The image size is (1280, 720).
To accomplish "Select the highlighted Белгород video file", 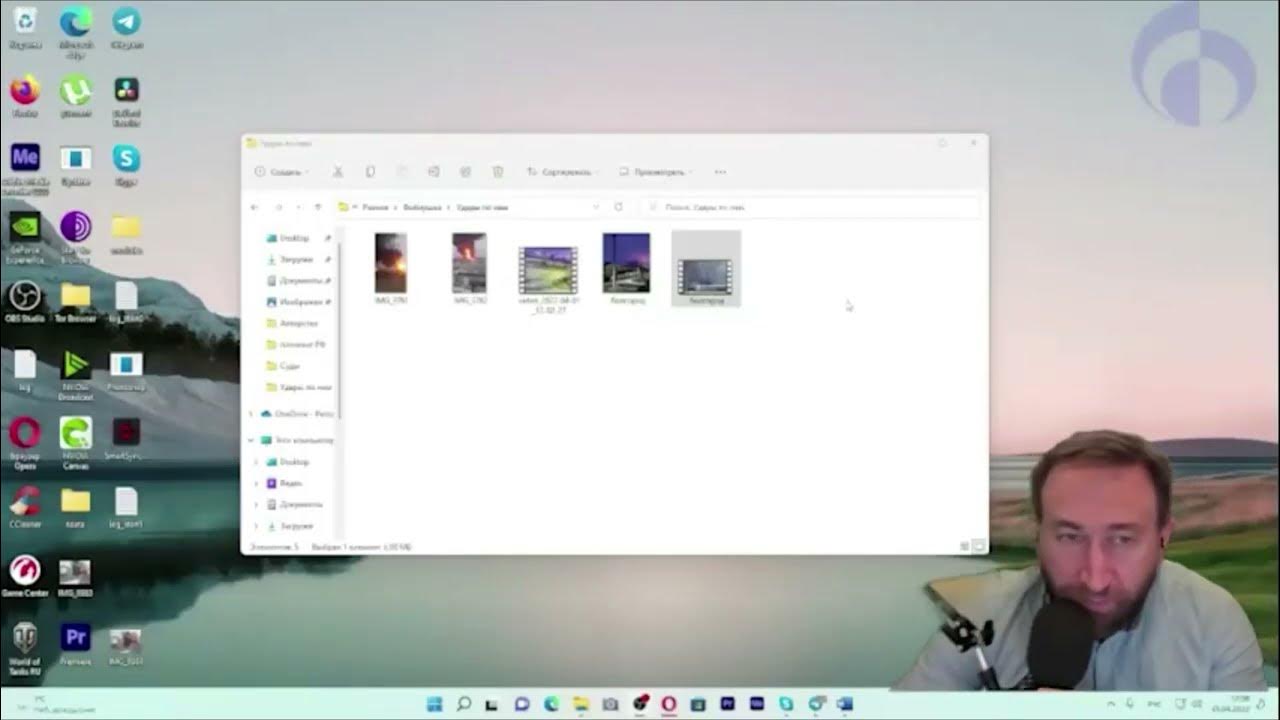I will coord(706,268).
